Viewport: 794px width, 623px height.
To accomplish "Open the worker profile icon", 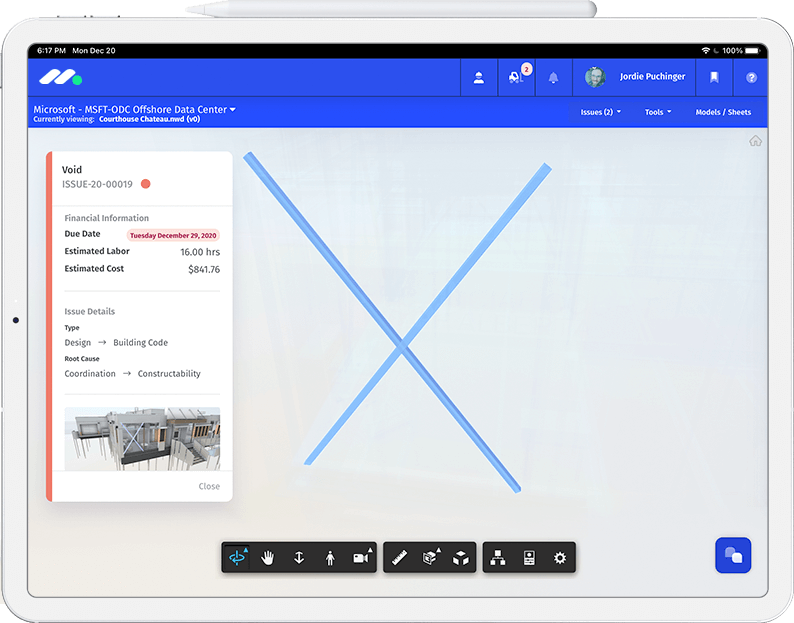I will [x=479, y=77].
